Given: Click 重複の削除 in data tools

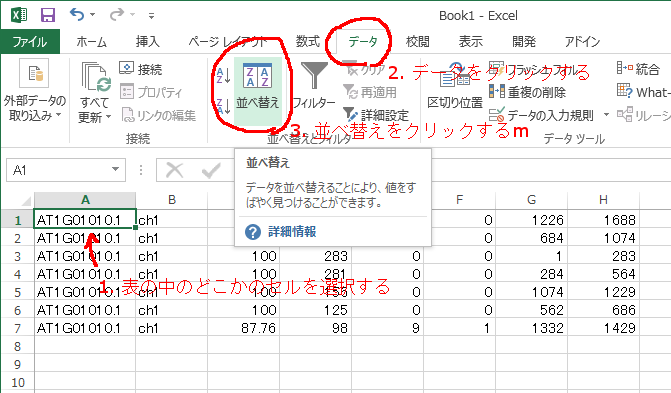Looking at the screenshot, I should [528, 92].
